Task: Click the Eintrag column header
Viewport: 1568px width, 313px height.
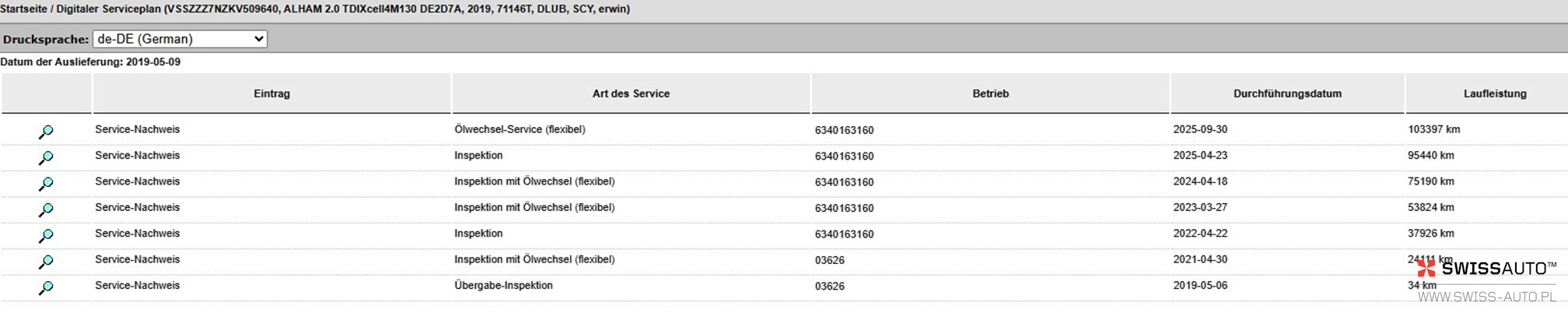Action: [x=271, y=93]
